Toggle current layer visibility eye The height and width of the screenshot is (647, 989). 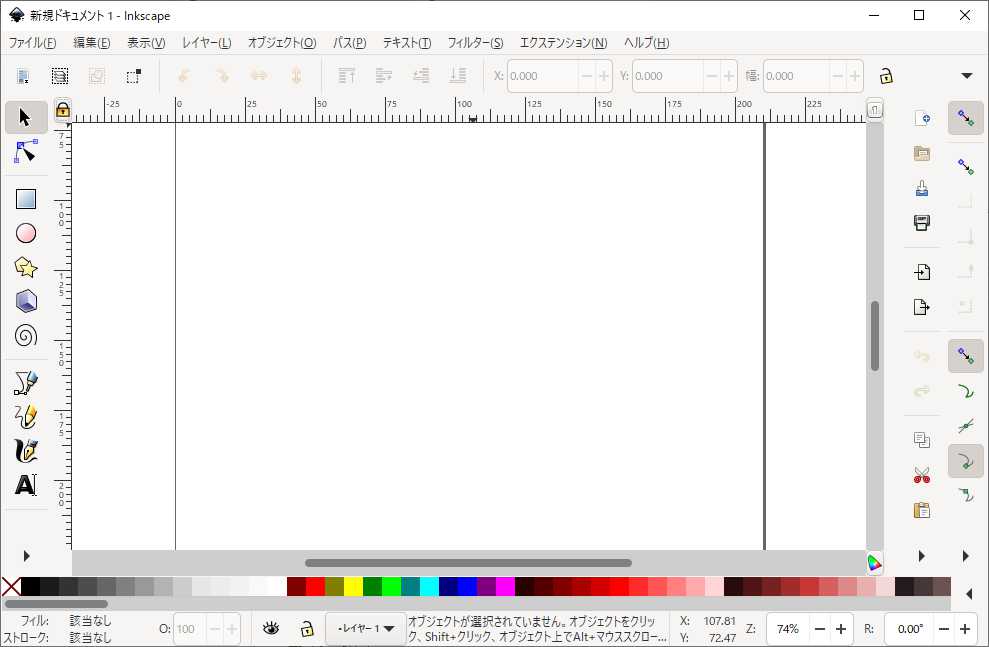[x=270, y=628]
